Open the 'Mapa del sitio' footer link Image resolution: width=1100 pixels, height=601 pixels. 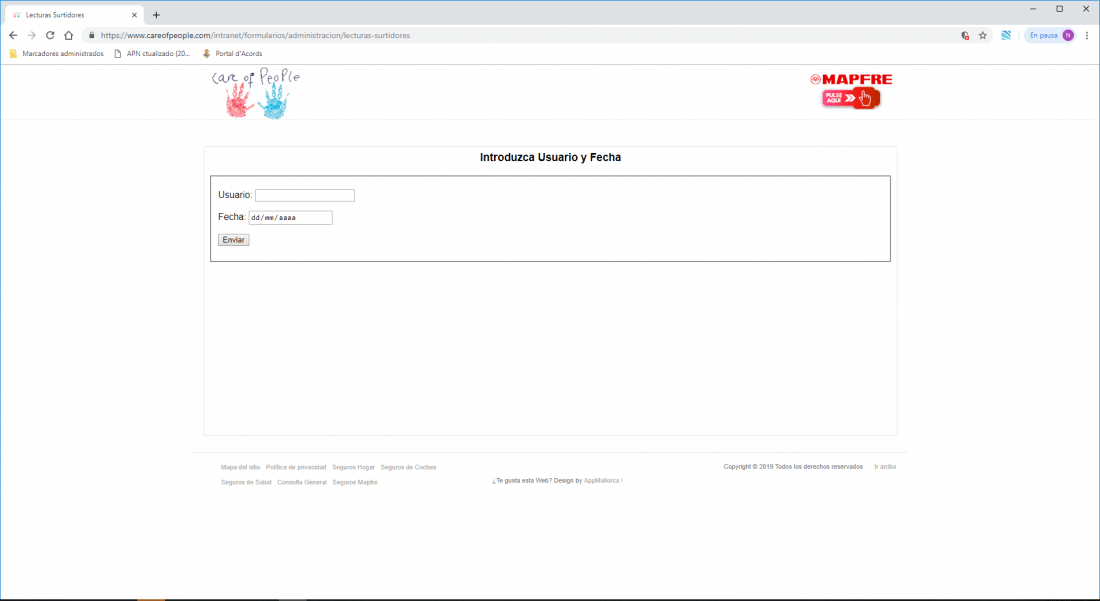241,467
